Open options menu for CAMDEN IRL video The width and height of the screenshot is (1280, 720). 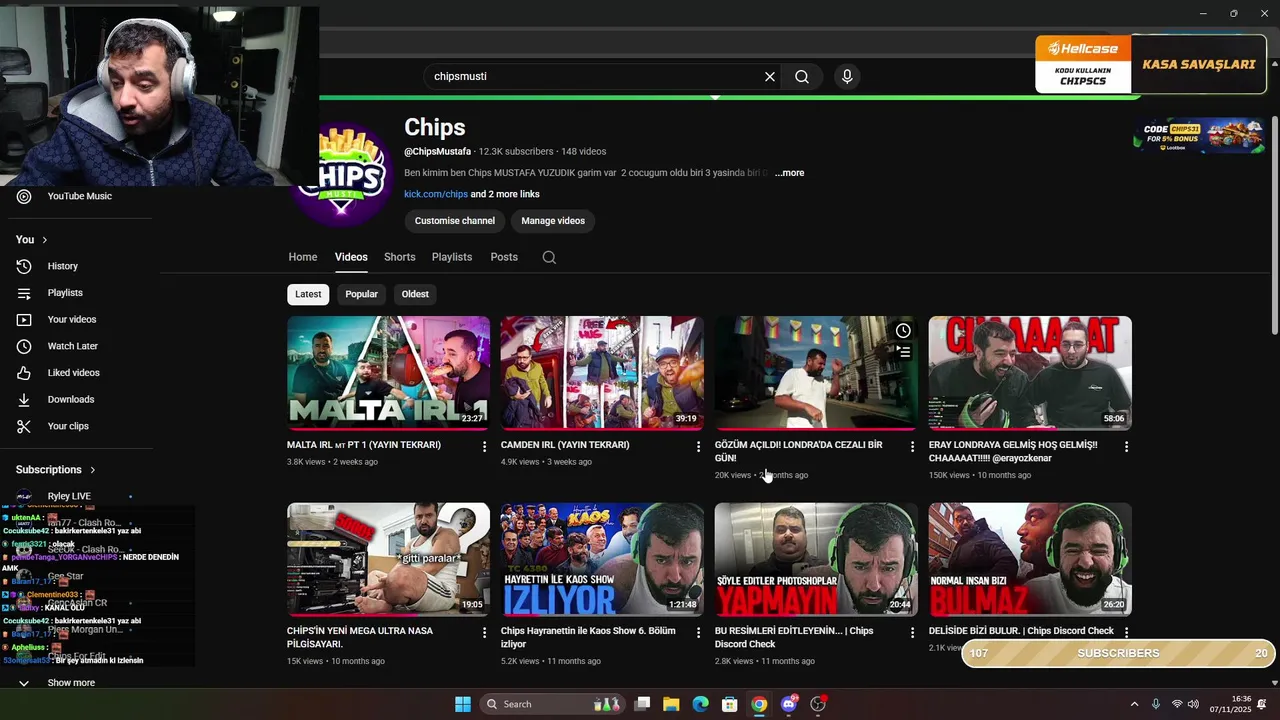point(698,447)
